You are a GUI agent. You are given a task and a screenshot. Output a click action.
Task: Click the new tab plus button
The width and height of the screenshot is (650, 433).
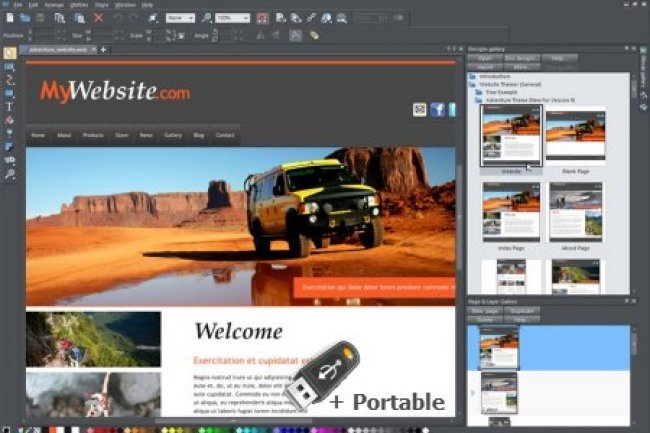(103, 49)
